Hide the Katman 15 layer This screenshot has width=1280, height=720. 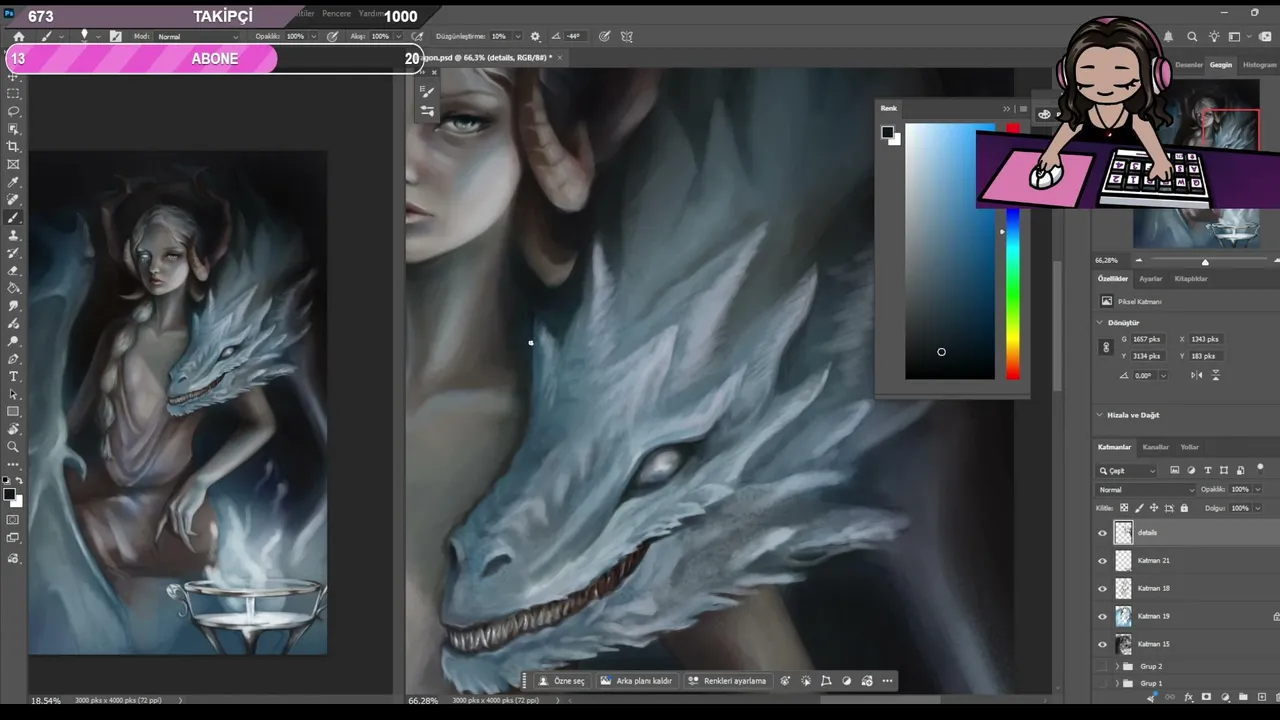coord(1103,644)
